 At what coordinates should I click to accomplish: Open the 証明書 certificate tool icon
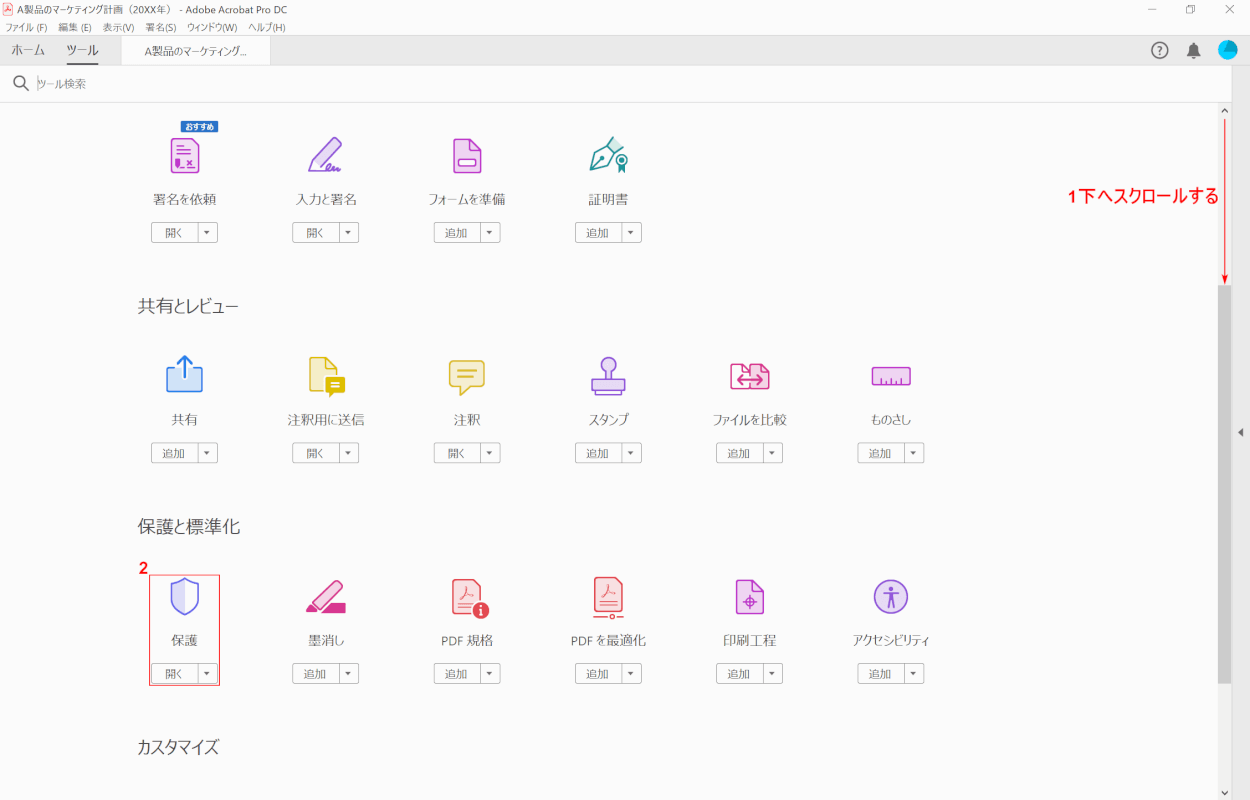click(x=608, y=156)
